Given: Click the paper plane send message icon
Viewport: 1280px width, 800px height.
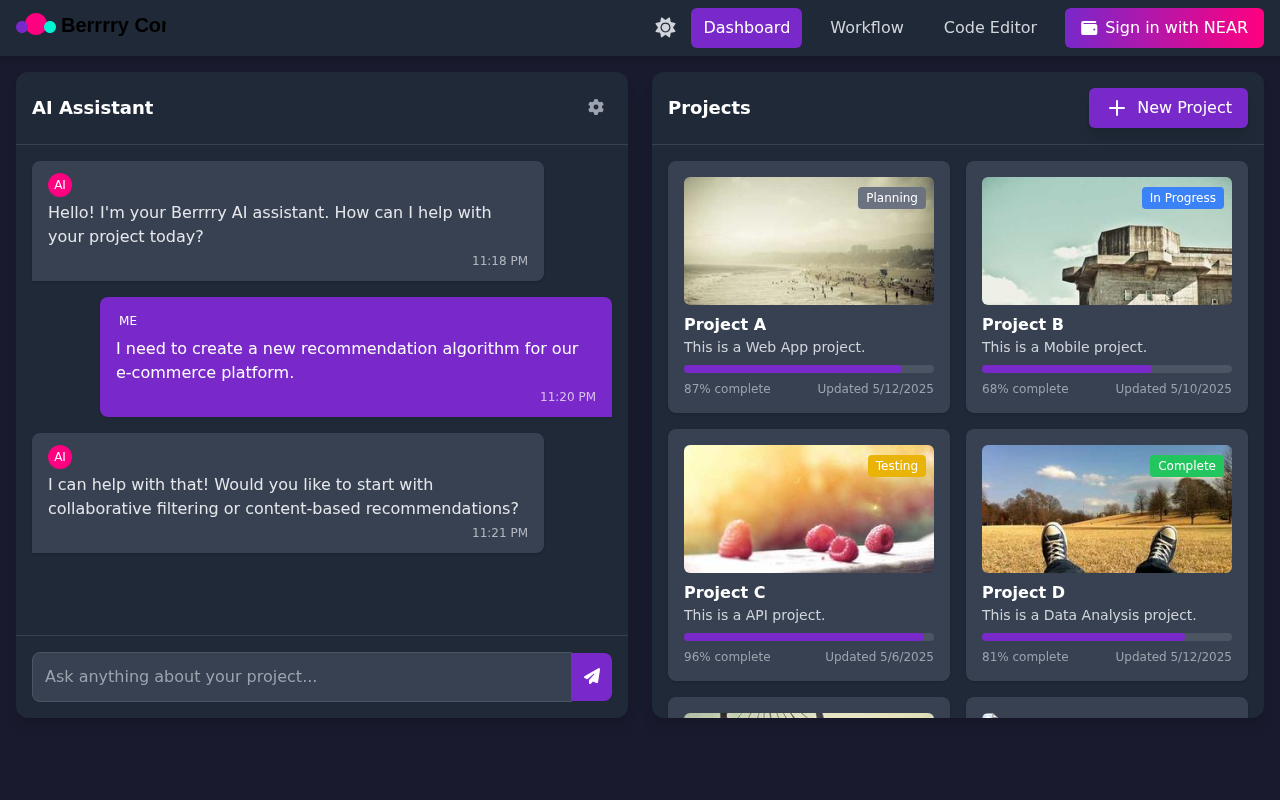Looking at the screenshot, I should point(591,677).
